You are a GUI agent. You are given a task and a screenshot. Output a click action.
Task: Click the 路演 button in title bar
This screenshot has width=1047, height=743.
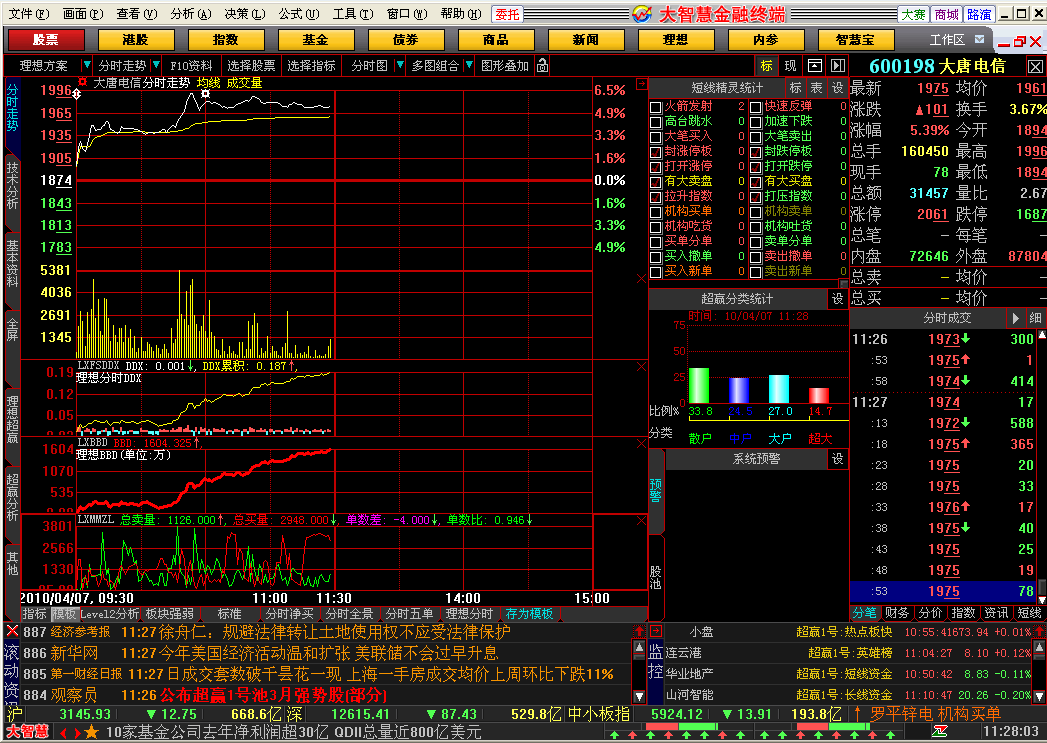(979, 13)
